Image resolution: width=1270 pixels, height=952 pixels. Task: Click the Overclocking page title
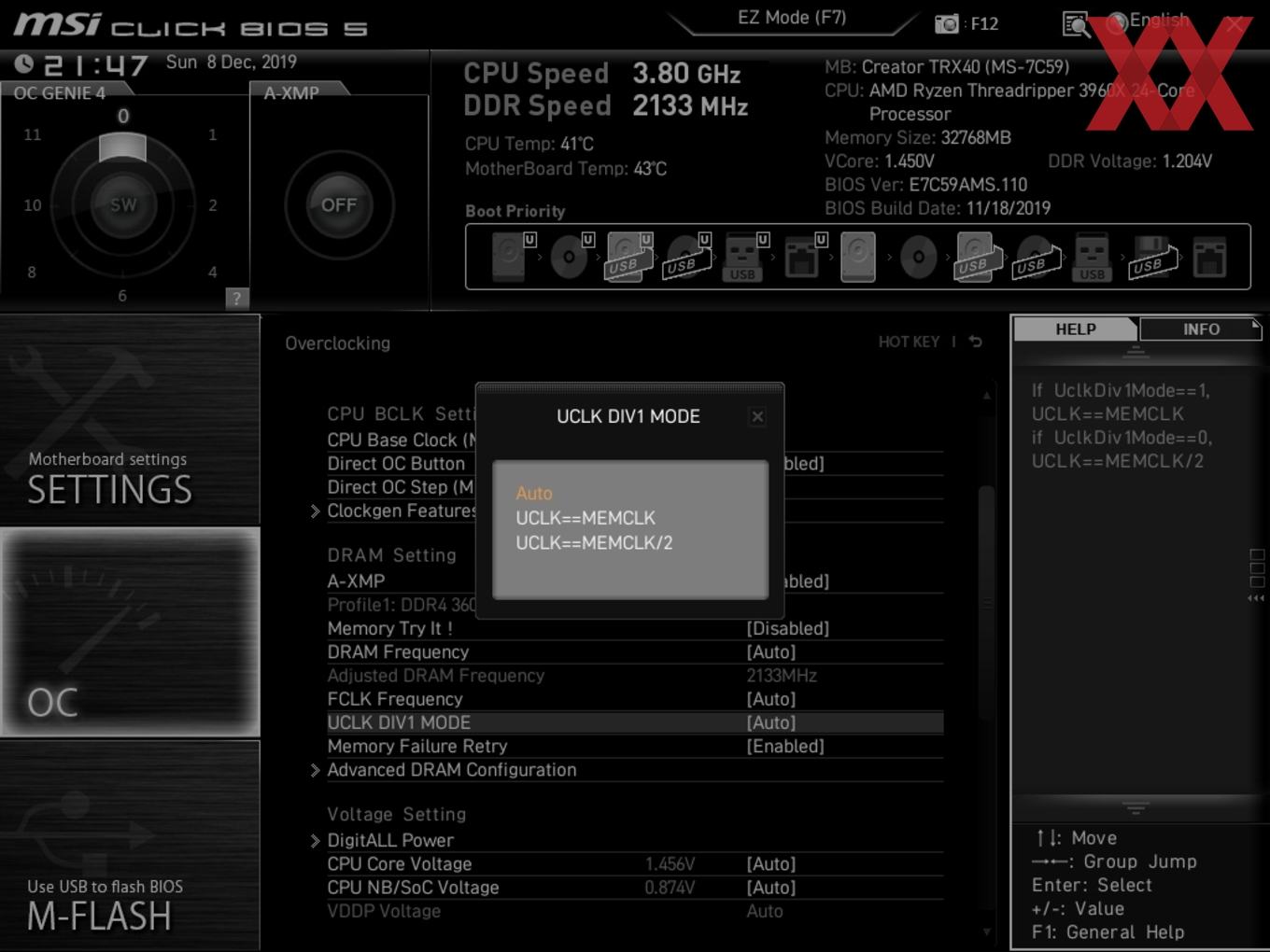337,343
